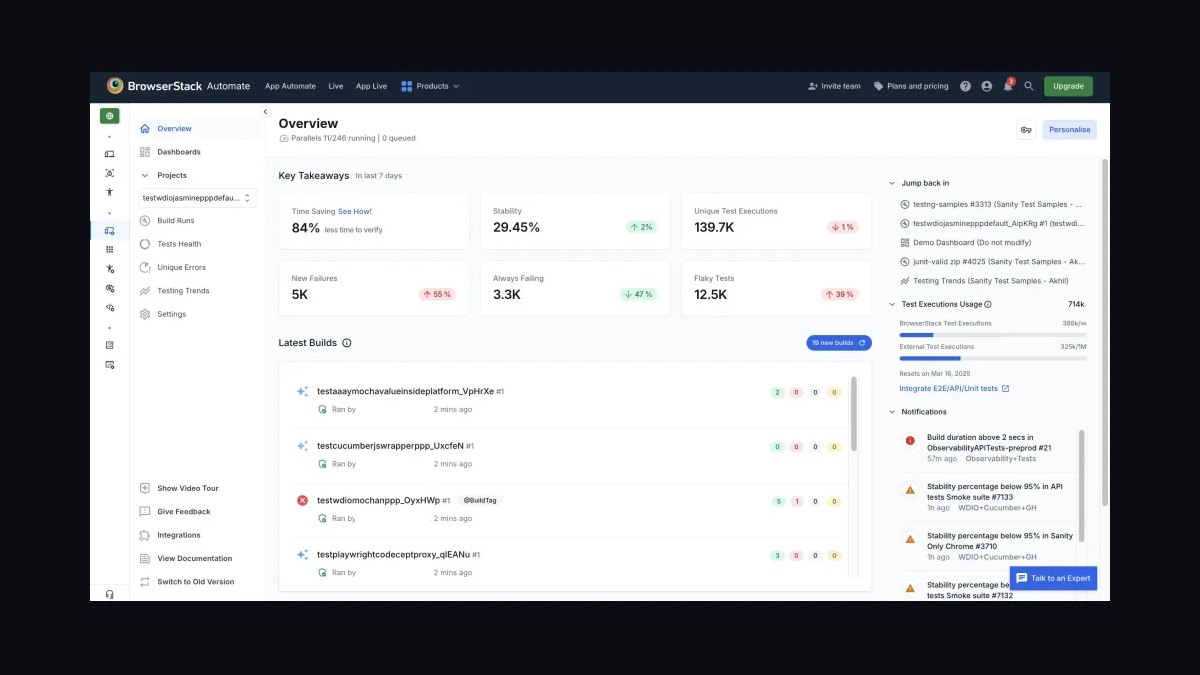Click Talk to an Expert chat button
The height and width of the screenshot is (675, 1200).
point(1053,578)
